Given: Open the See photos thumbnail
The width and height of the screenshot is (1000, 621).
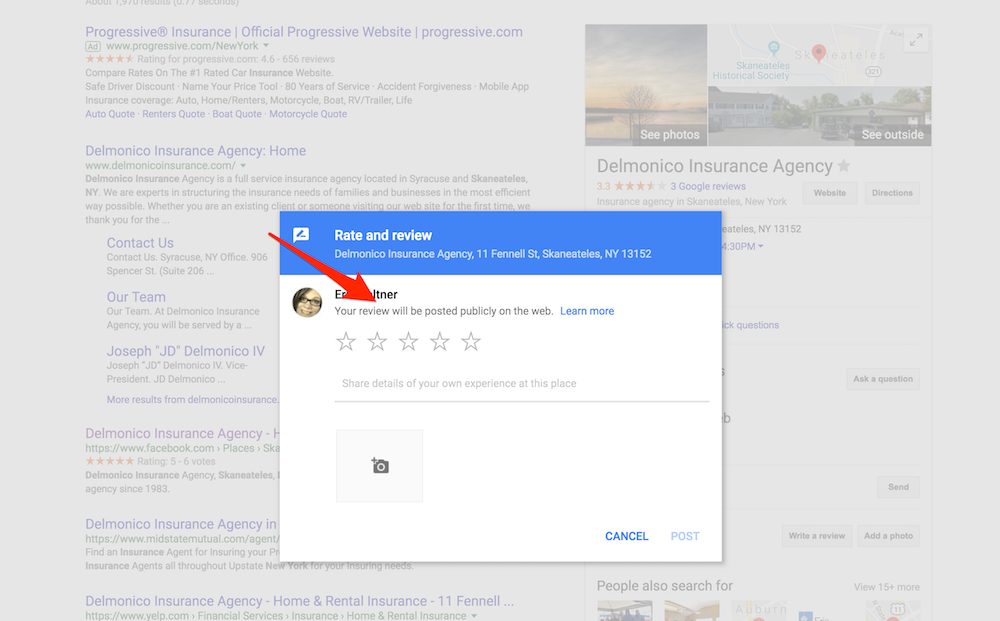Looking at the screenshot, I should pyautogui.click(x=646, y=85).
